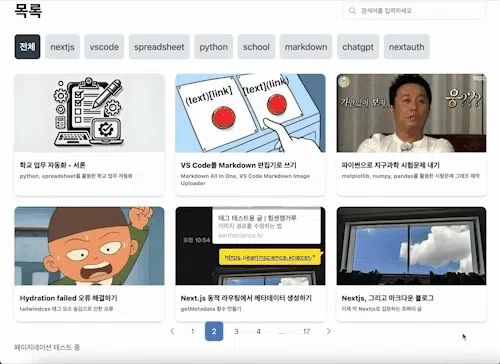
Task: Open Next.js 동적 라우팅 메타데이터 post
Action: [x=246, y=298]
